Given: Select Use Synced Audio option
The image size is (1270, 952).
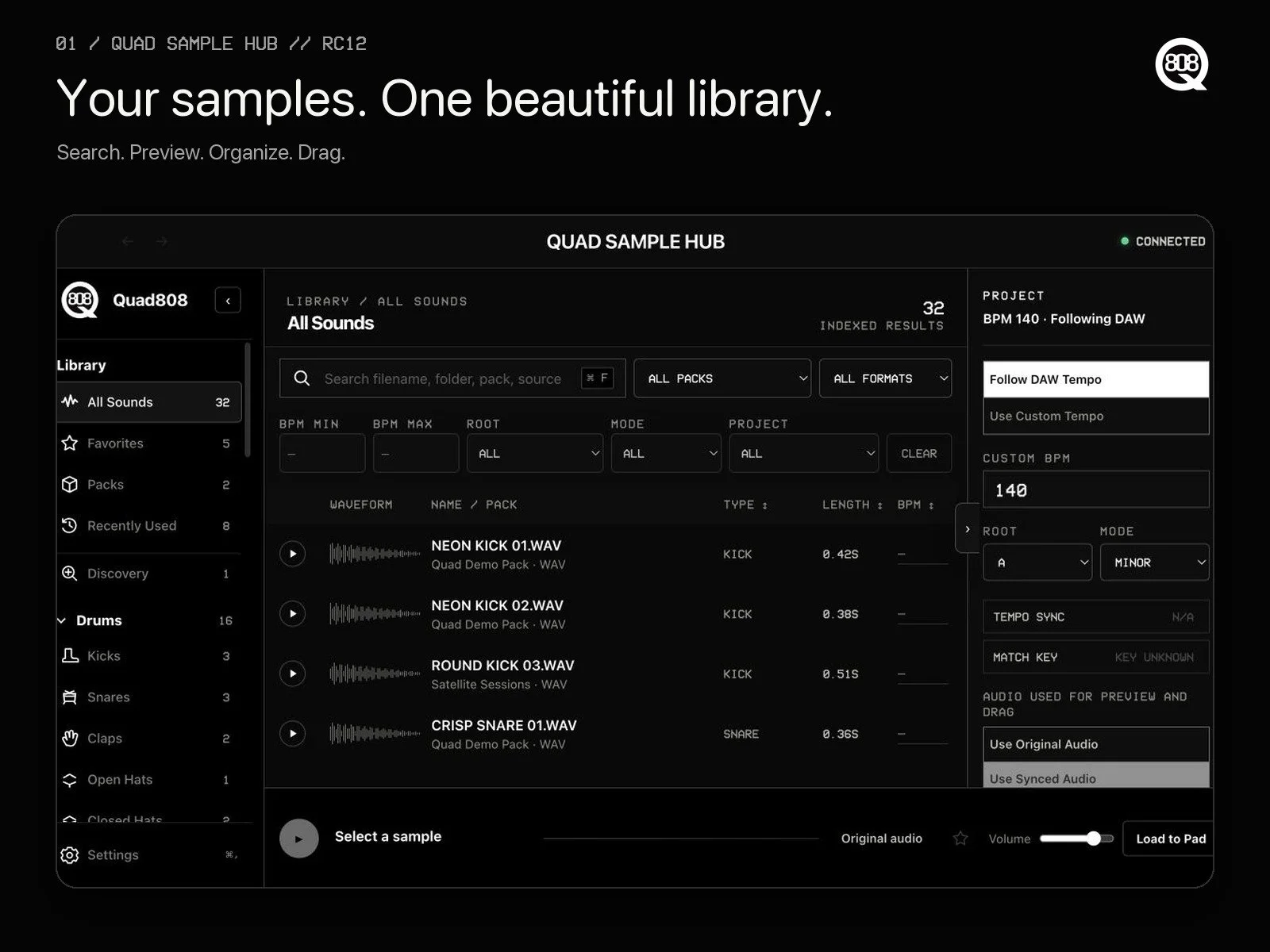Looking at the screenshot, I should click(1096, 776).
